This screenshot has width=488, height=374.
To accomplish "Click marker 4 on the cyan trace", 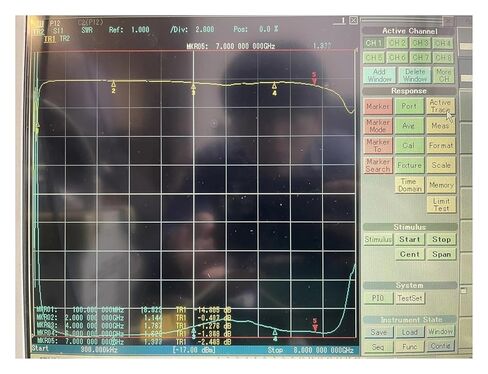I will coord(275,335).
